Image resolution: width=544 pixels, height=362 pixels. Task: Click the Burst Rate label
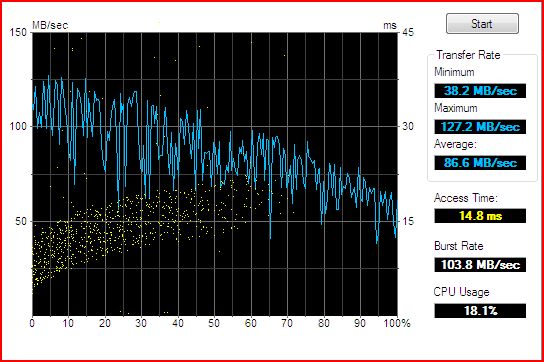459,246
